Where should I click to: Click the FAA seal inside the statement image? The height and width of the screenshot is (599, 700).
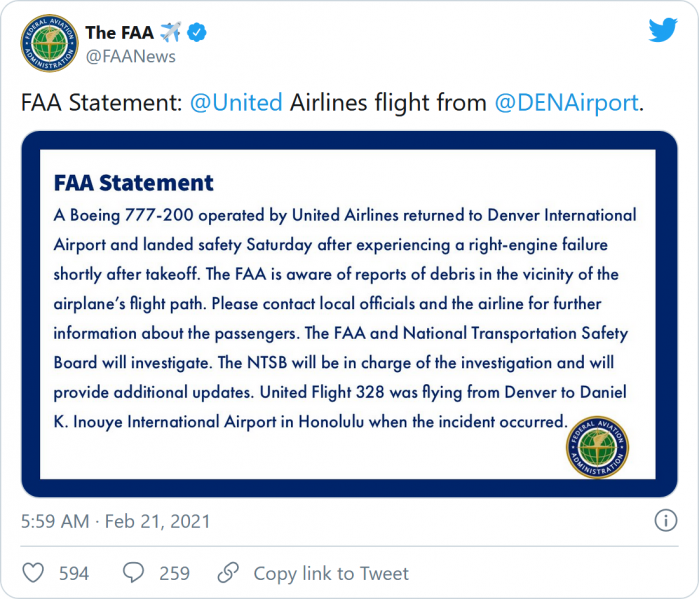tap(597, 446)
